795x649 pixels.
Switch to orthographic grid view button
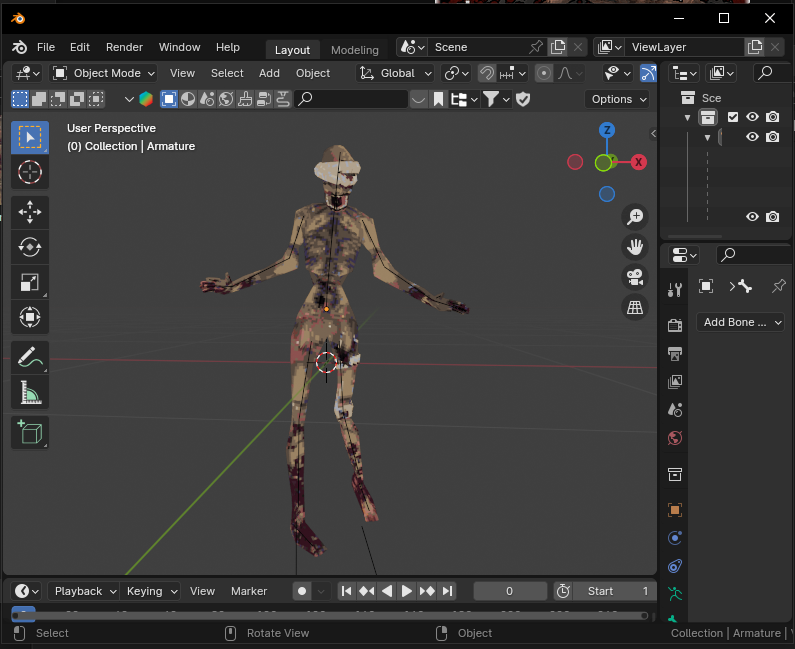point(635,307)
